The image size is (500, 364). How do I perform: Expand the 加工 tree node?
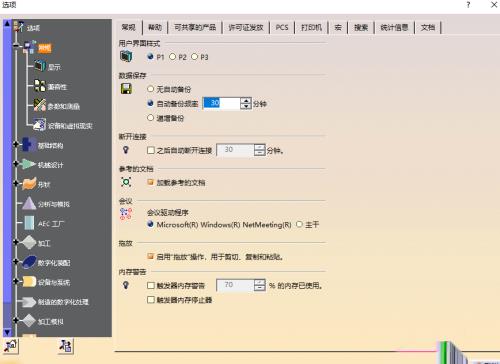(x=16, y=242)
